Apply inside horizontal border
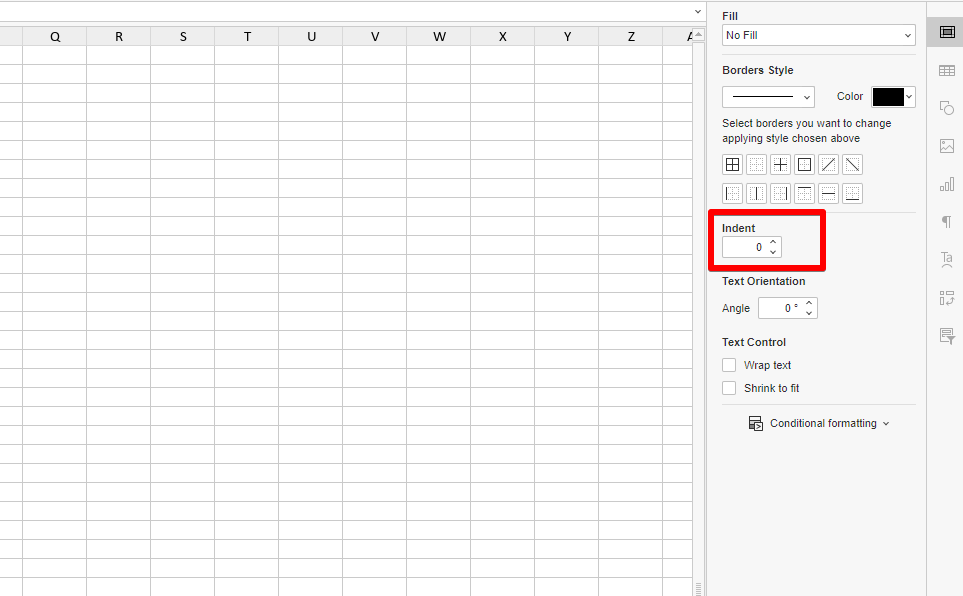The height and width of the screenshot is (596, 963). (828, 194)
